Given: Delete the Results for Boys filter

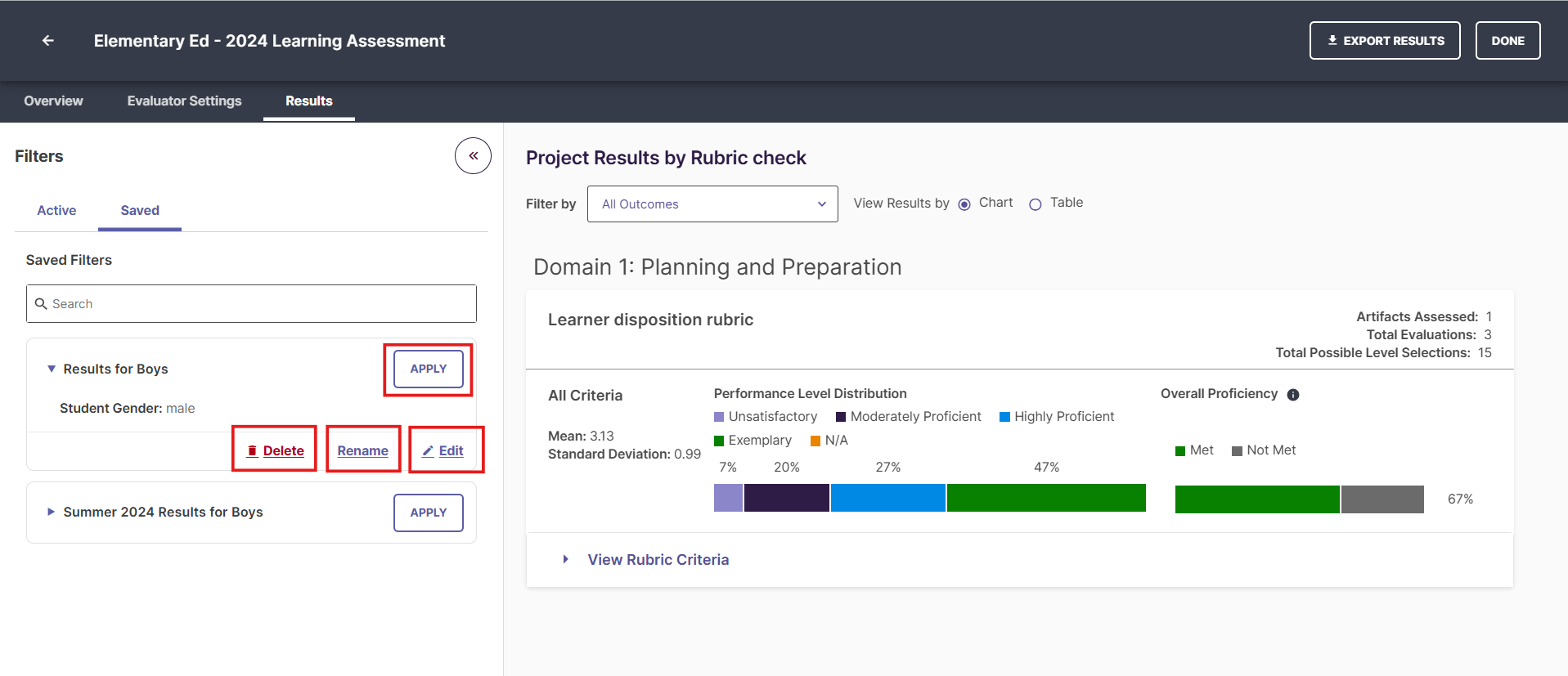Looking at the screenshot, I should [x=276, y=450].
